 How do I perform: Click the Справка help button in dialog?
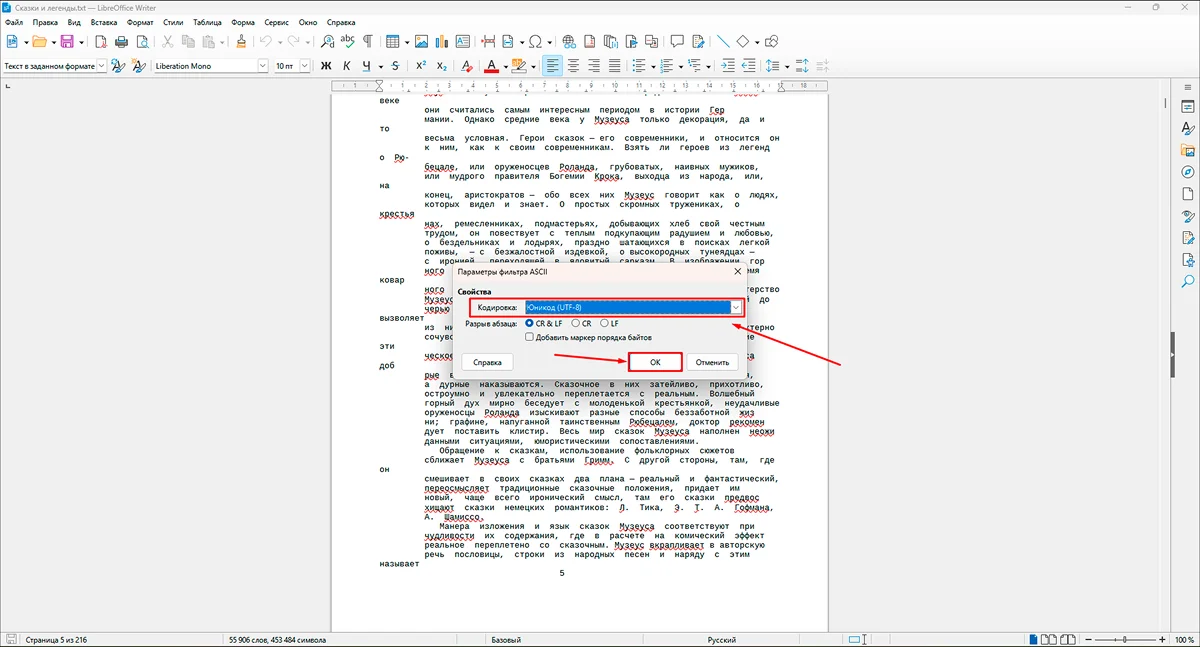[487, 362]
